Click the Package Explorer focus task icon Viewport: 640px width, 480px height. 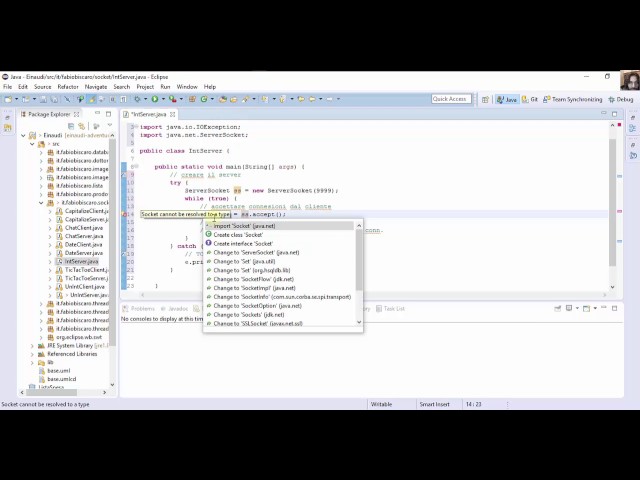[x=96, y=126]
